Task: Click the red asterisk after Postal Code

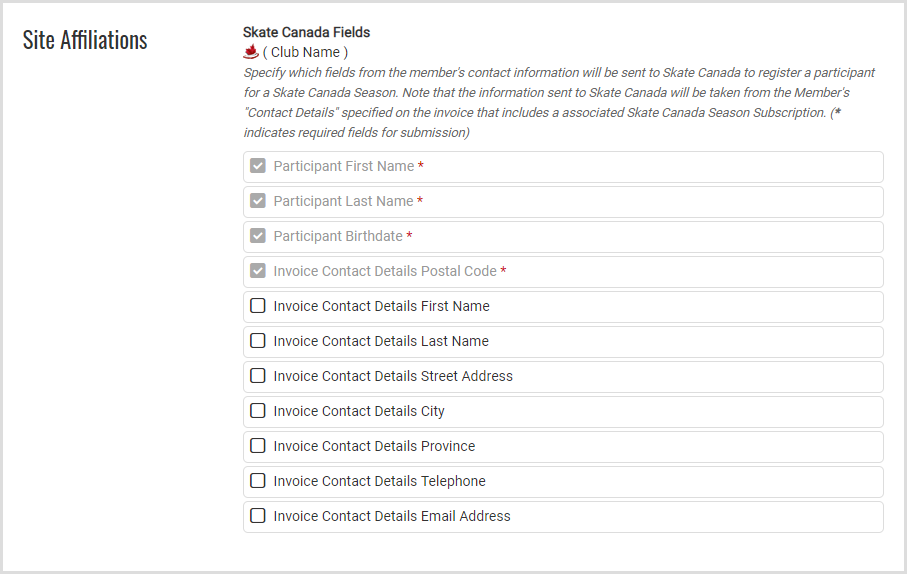Action: pyautogui.click(x=503, y=272)
